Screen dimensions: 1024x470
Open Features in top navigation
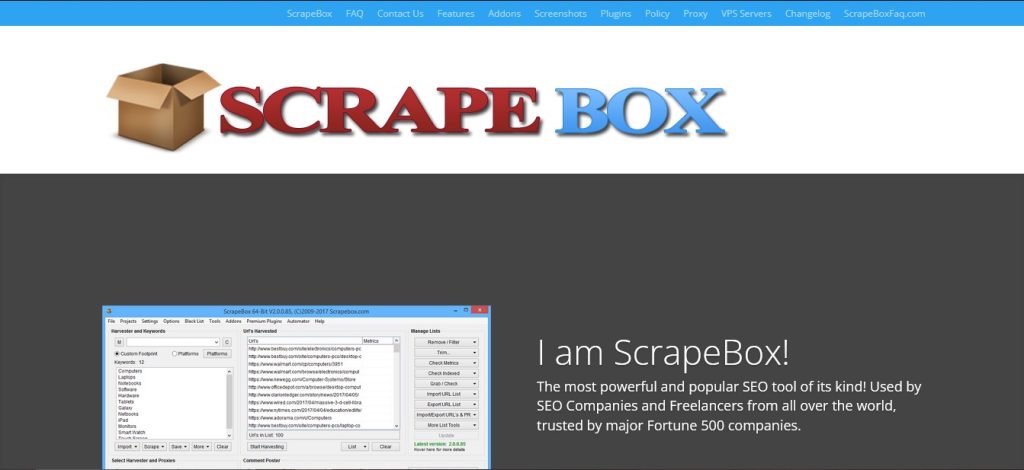click(x=456, y=13)
